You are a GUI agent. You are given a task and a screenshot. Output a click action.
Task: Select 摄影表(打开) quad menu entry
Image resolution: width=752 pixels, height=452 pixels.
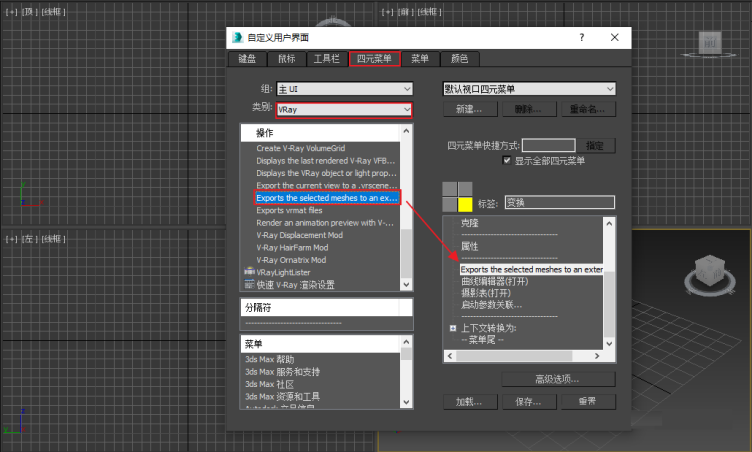click(x=486, y=293)
